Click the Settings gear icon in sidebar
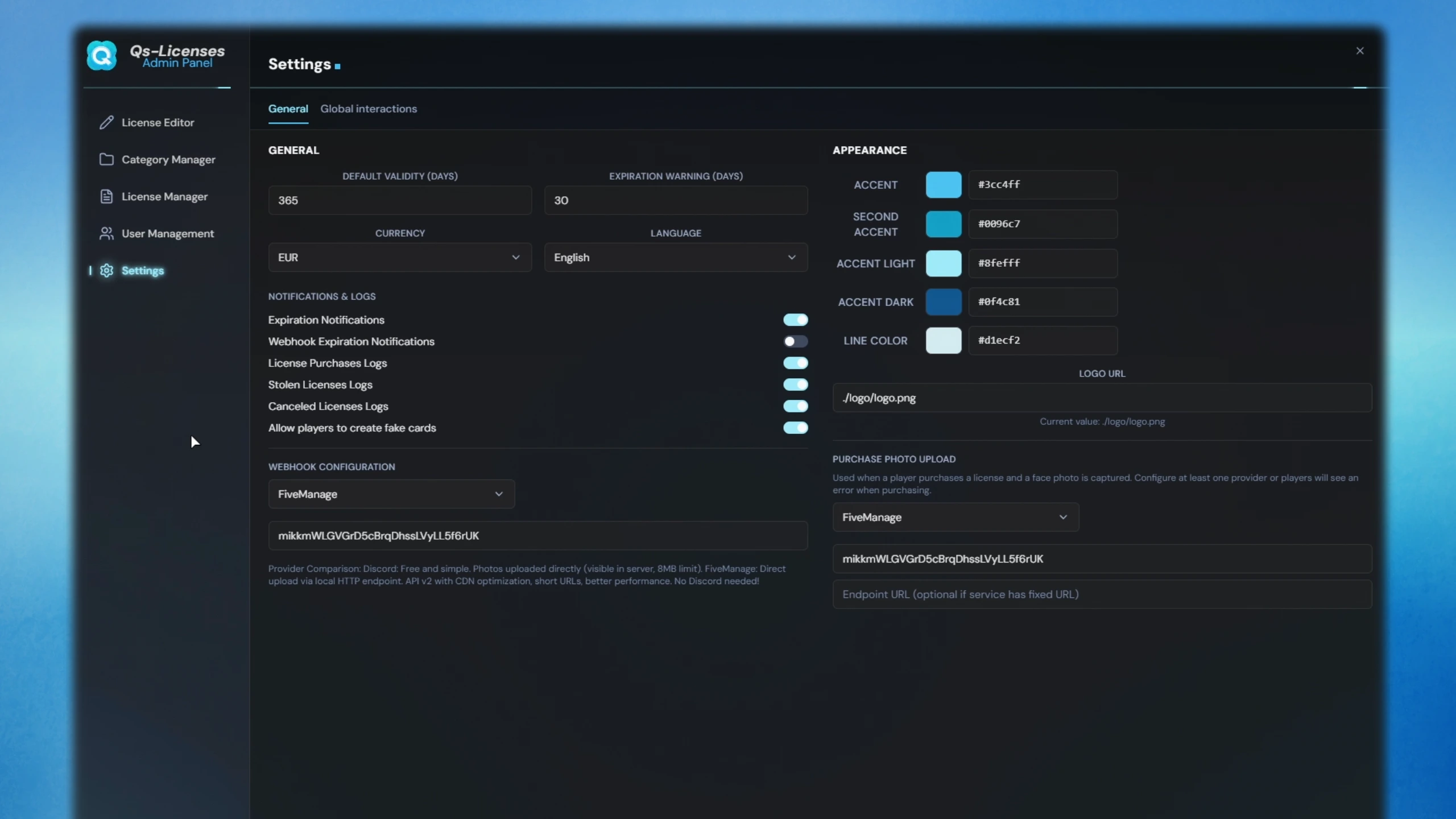 [x=106, y=270]
